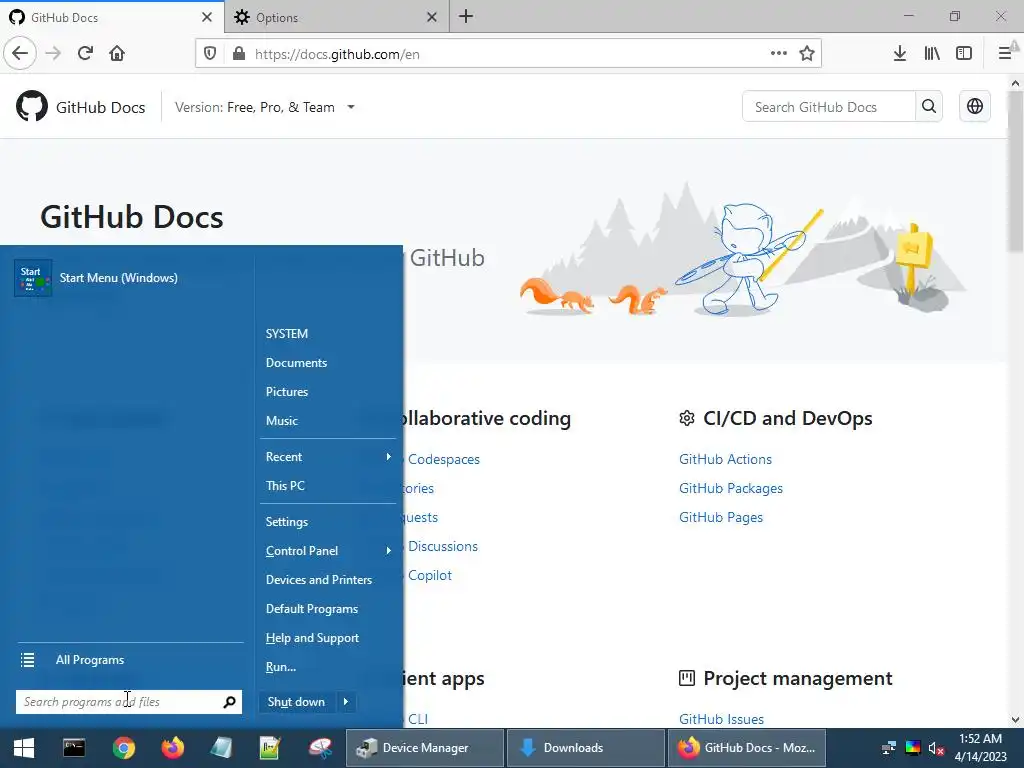Switch to Device Manager taskbar window
This screenshot has width=1024, height=768.
pyautogui.click(x=425, y=748)
